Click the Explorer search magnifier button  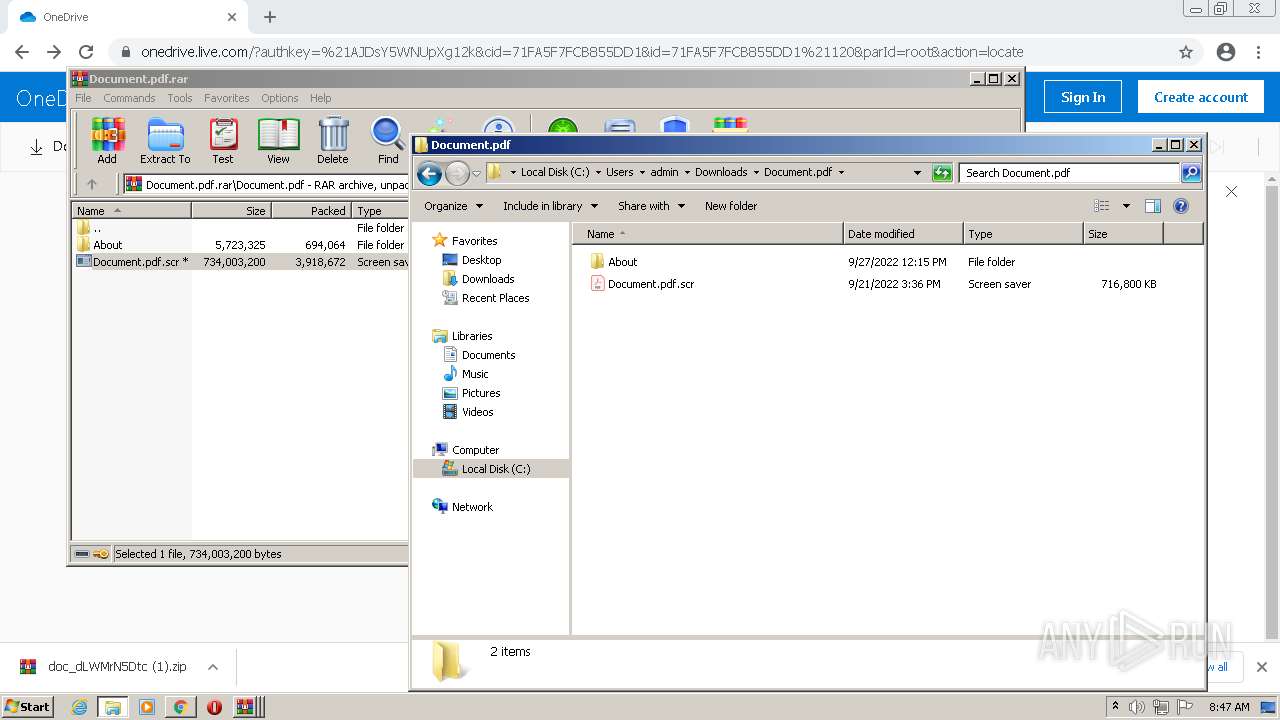[1191, 173]
